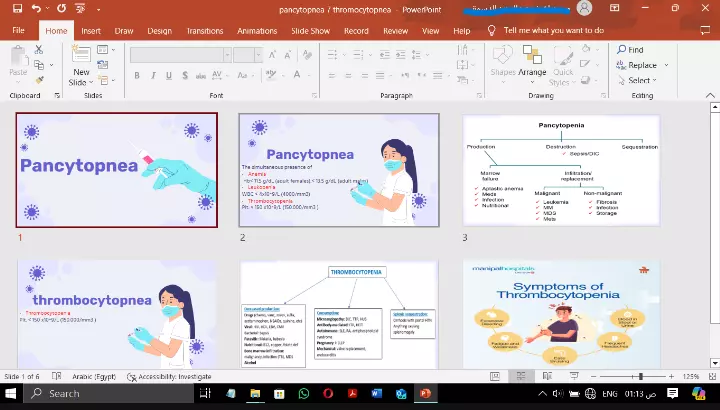Decrease list indent level
The height and width of the screenshot is (410, 720).
[385, 55]
